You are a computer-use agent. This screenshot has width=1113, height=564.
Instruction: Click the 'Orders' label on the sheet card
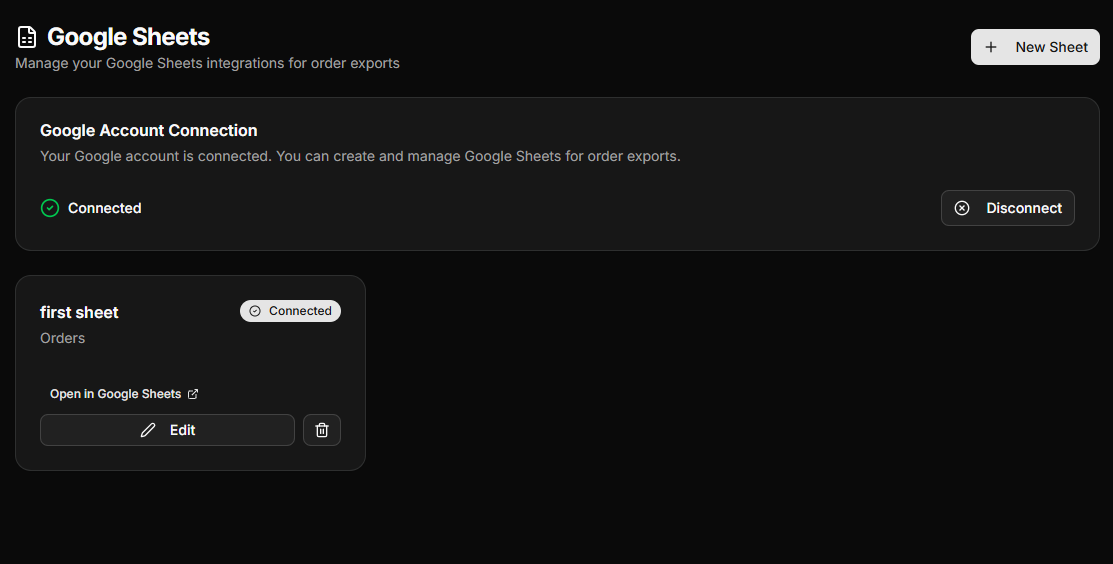(62, 338)
